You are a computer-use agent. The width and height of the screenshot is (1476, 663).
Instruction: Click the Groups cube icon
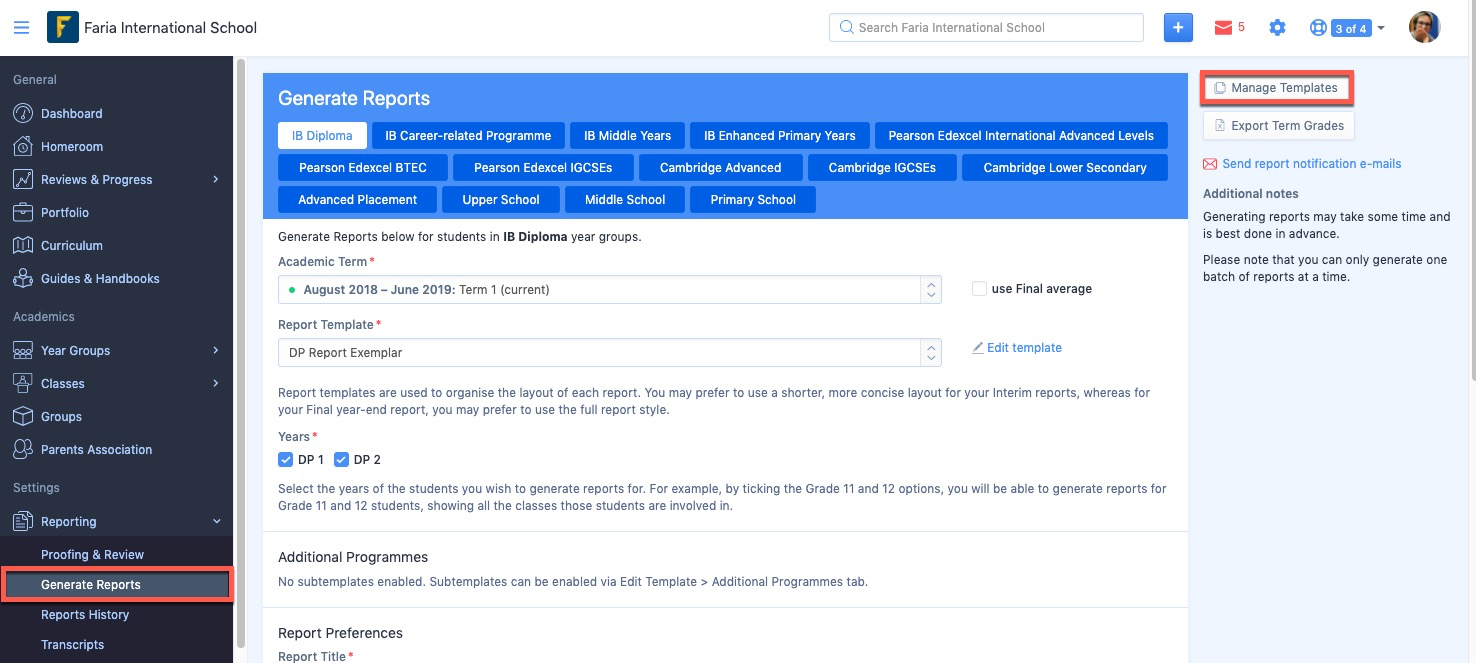pos(23,416)
